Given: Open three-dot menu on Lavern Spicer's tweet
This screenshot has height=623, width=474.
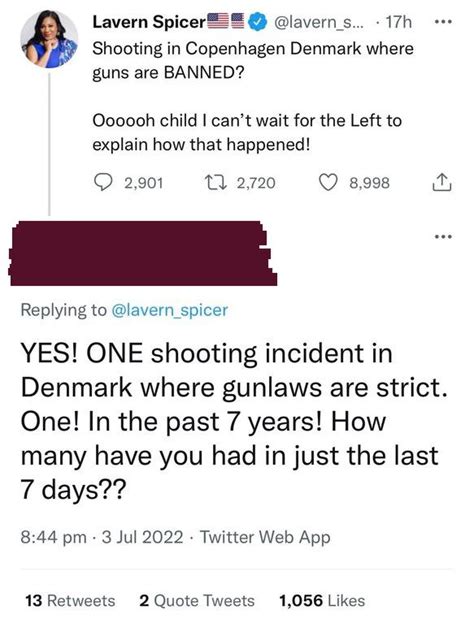Looking at the screenshot, I should (x=443, y=22).
